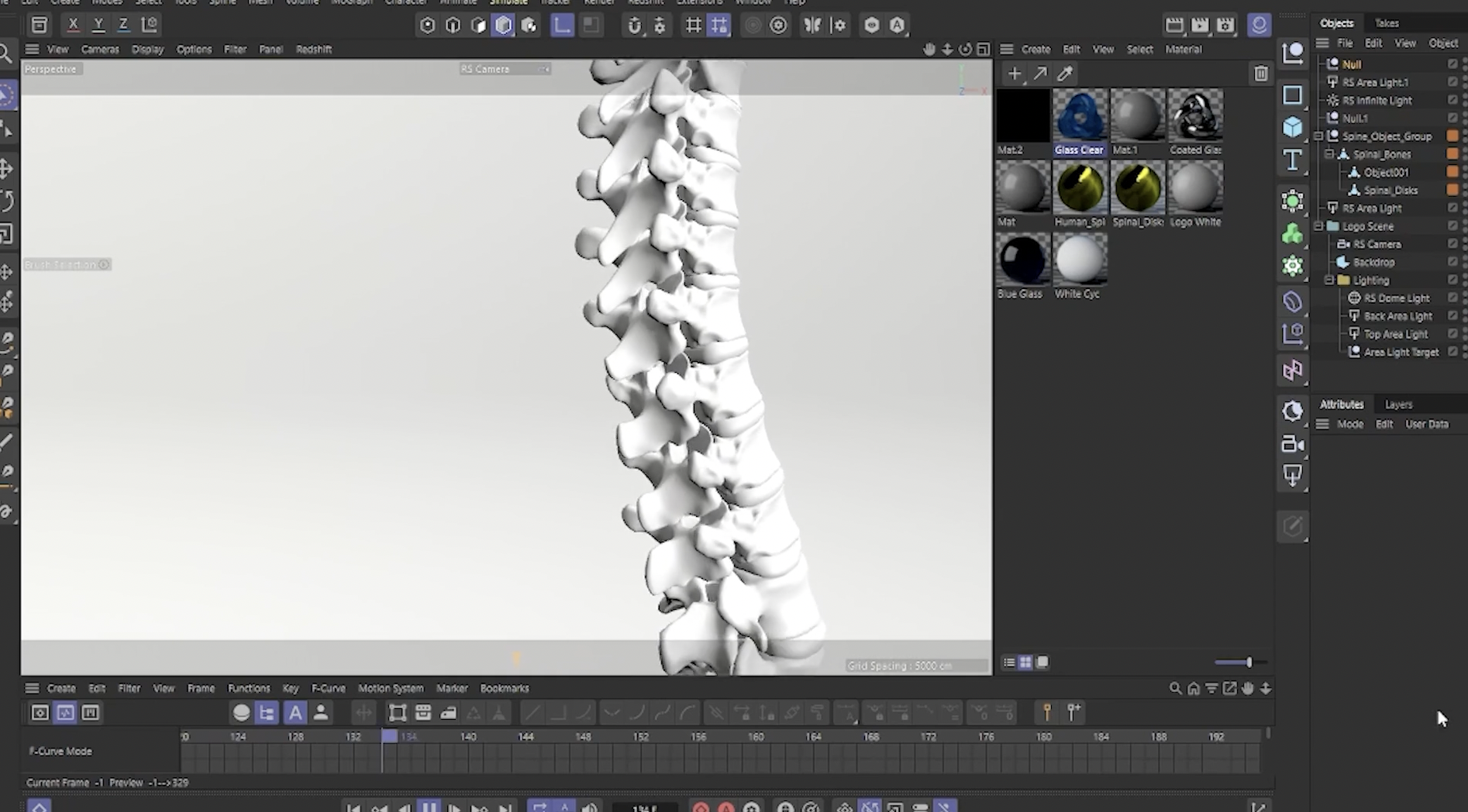Toggle the highlighted workplane snap grid icon

(x=719, y=26)
